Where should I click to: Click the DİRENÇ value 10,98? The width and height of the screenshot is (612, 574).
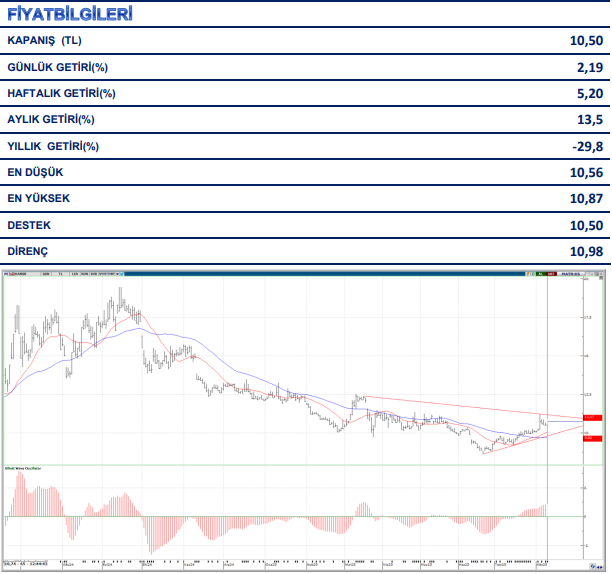pos(586,251)
